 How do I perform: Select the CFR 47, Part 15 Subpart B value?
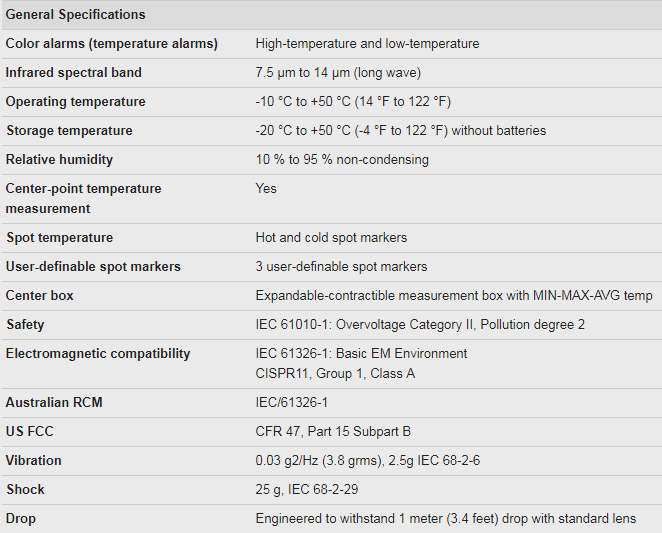[x=333, y=432]
